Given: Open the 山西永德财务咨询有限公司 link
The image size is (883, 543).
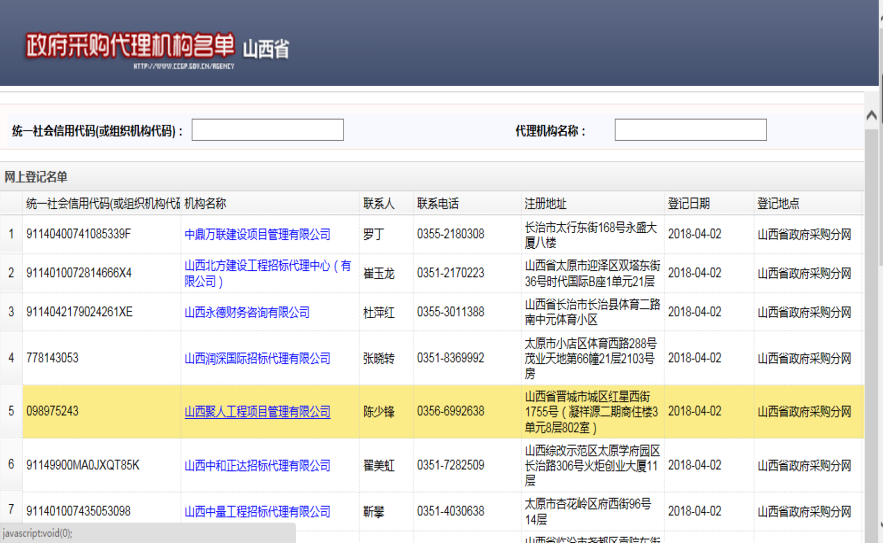Looking at the screenshot, I should click(247, 312).
